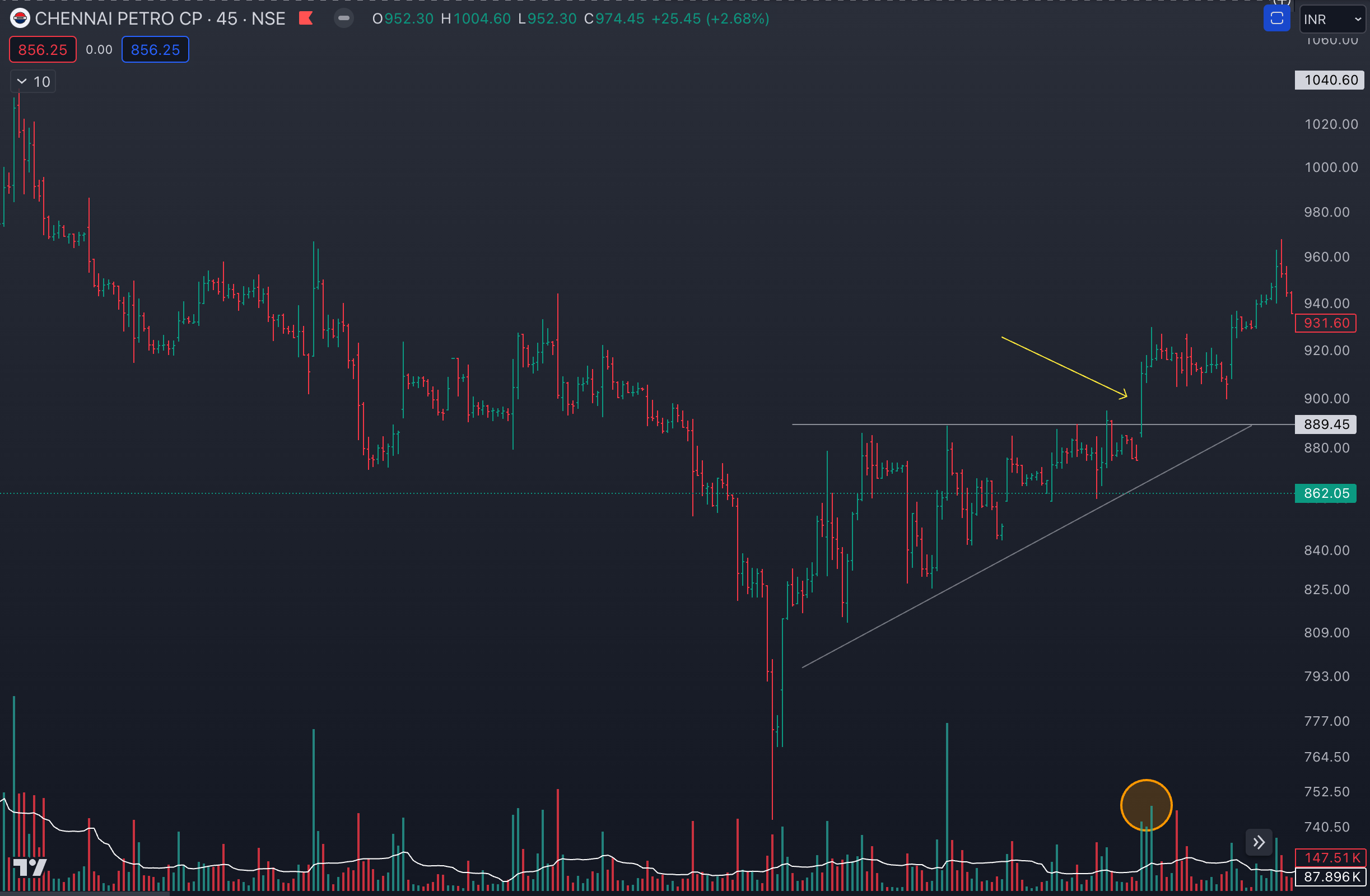Open the symbol search via CHENNAI PETRO CP title
Screen dimensions: 1370x896
point(118,18)
